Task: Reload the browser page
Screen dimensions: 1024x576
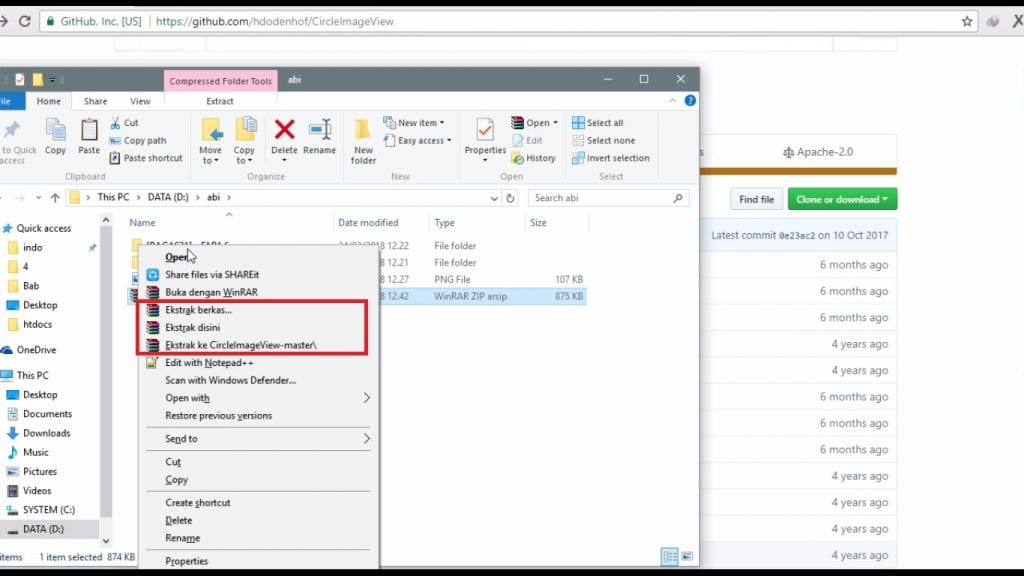Action: [x=25, y=22]
